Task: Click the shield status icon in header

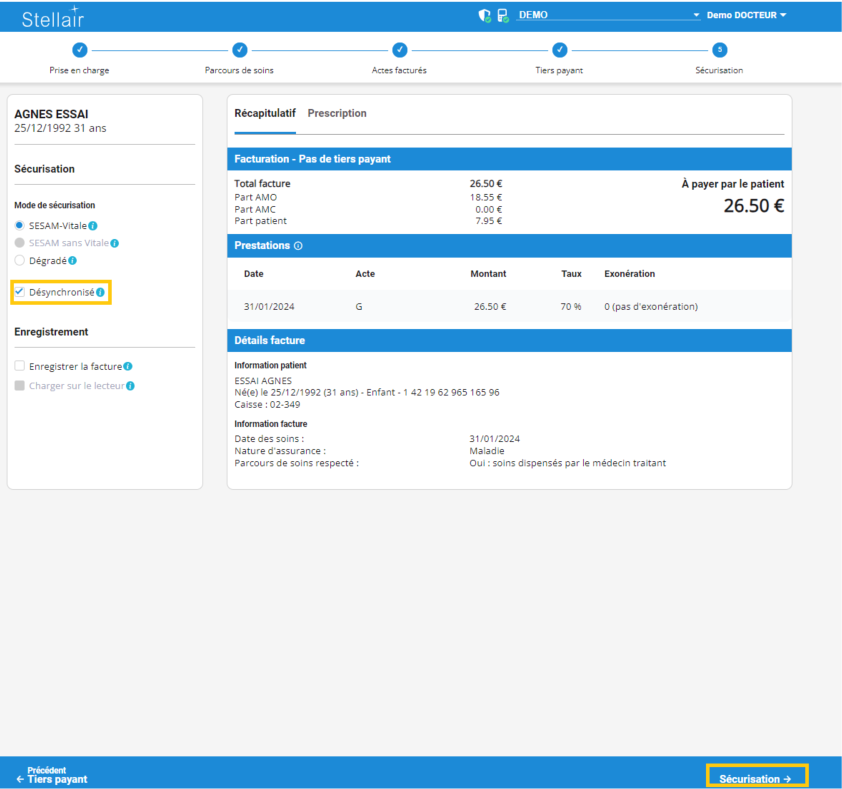Action: tap(485, 16)
